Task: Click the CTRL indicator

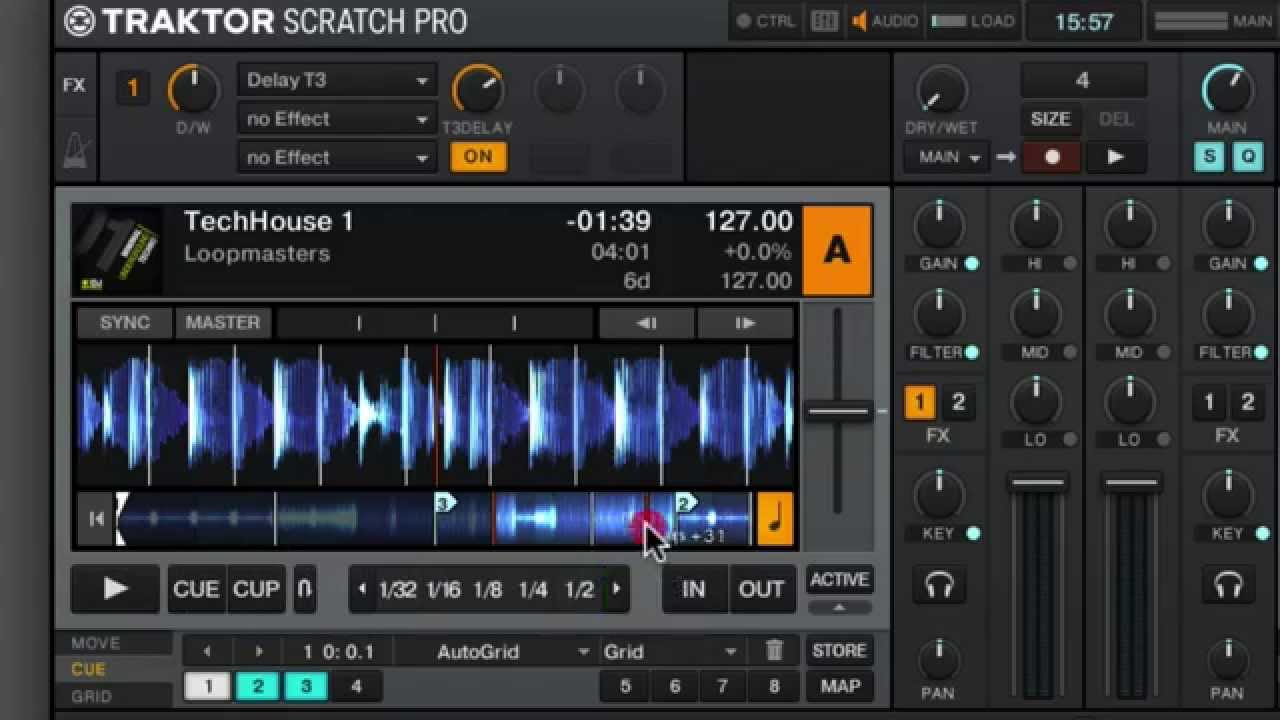Action: coord(766,21)
